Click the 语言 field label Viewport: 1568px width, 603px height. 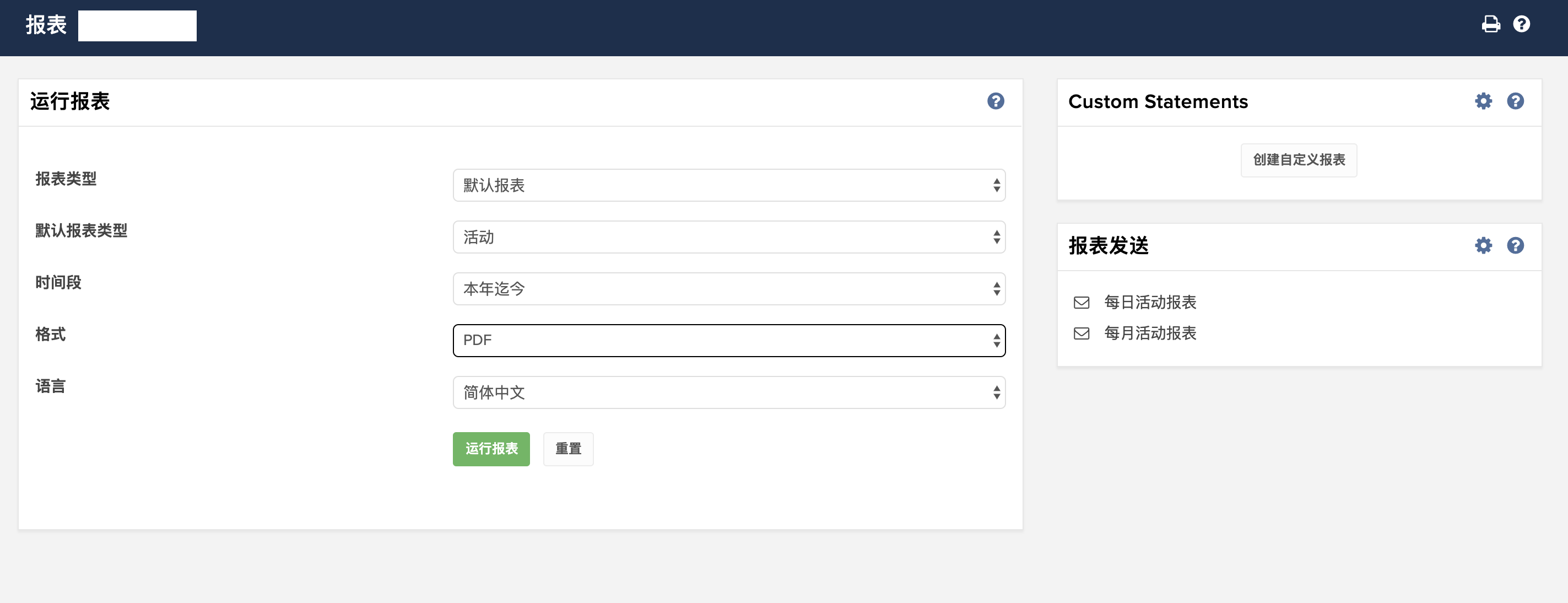coord(51,386)
